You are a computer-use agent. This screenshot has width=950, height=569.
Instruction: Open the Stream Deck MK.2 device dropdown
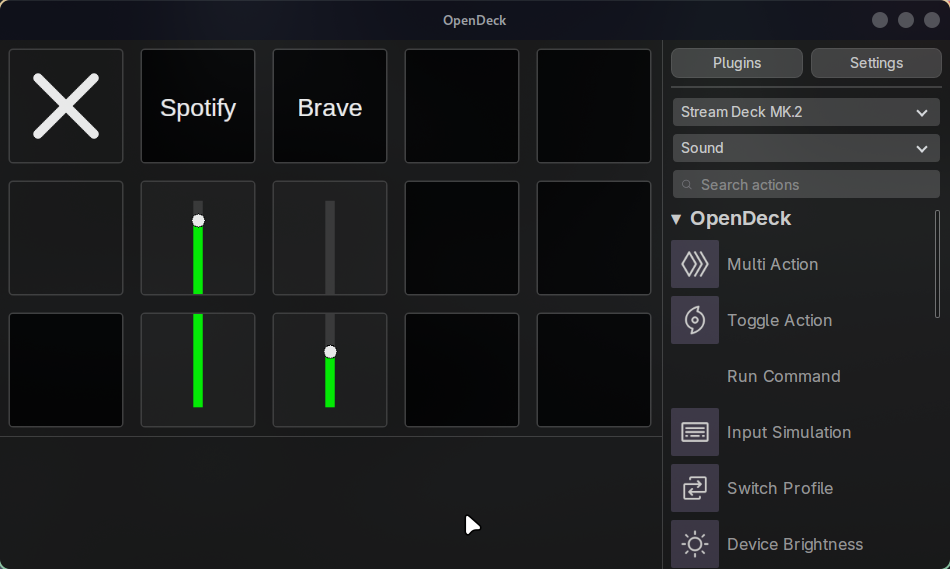point(806,112)
